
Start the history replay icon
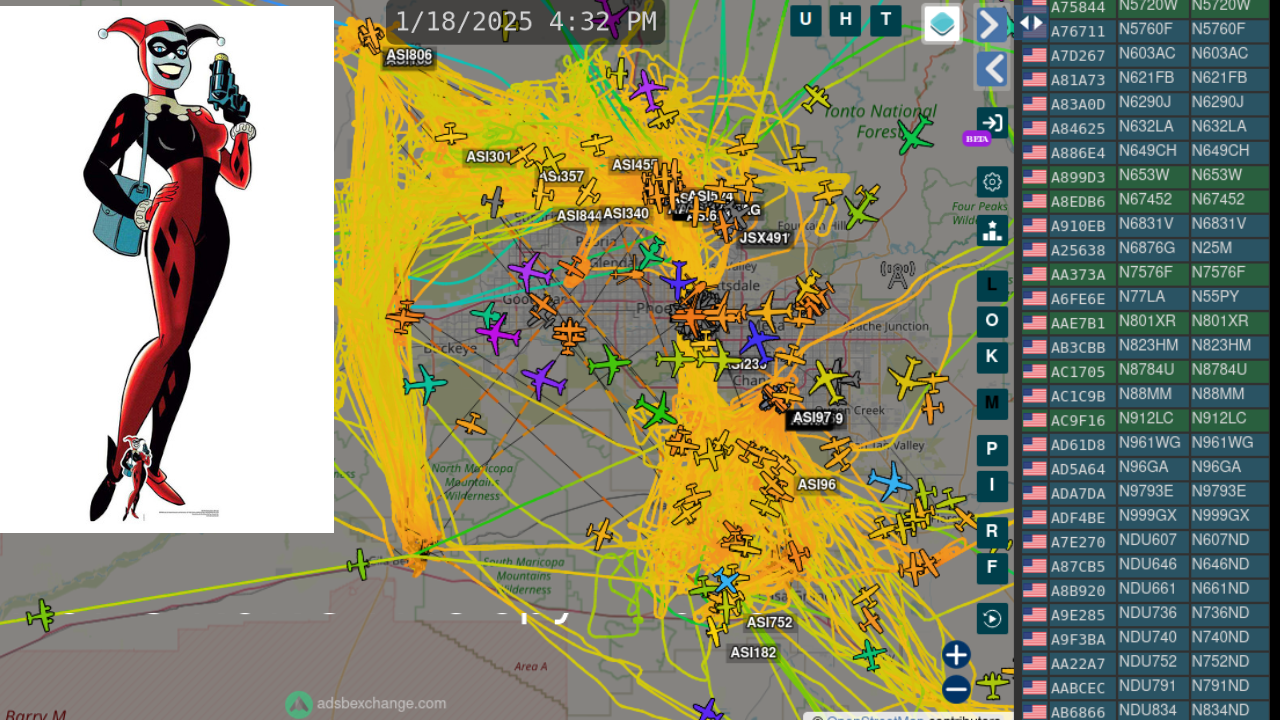coord(992,619)
